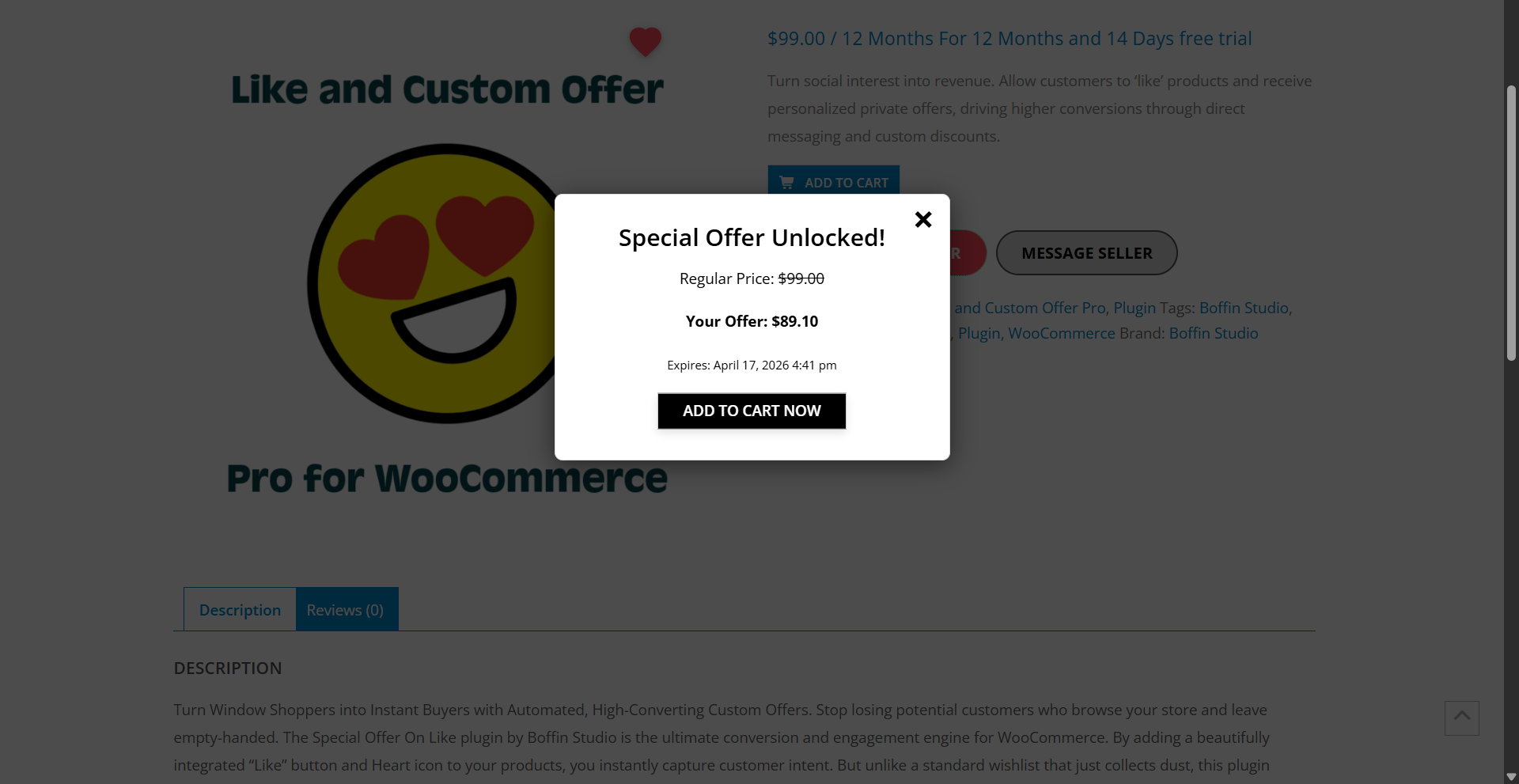Open the Boffin Studio brand link
This screenshot has height=784, width=1519.
pos(1214,333)
